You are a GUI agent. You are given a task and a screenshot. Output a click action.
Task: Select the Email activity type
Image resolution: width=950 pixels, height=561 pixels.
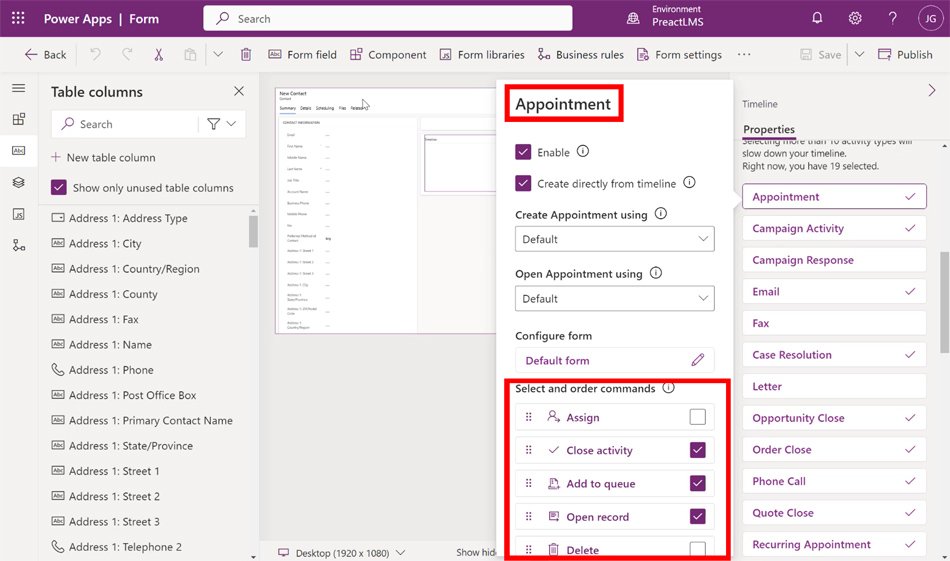tap(834, 291)
